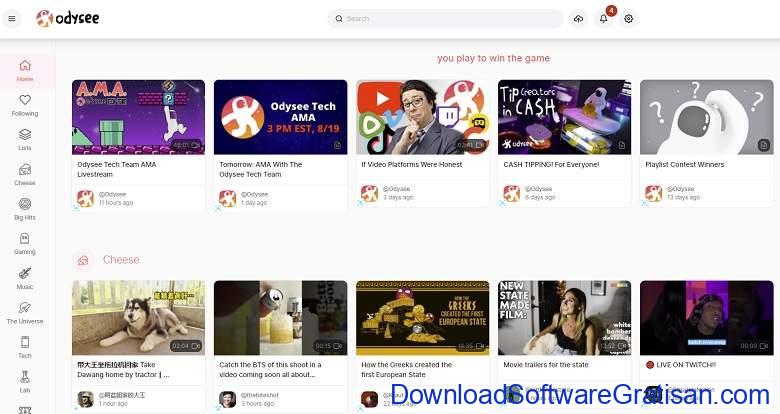780x414 pixels.
Task: Open canned drink BTS video thumbnail
Action: [x=281, y=317]
